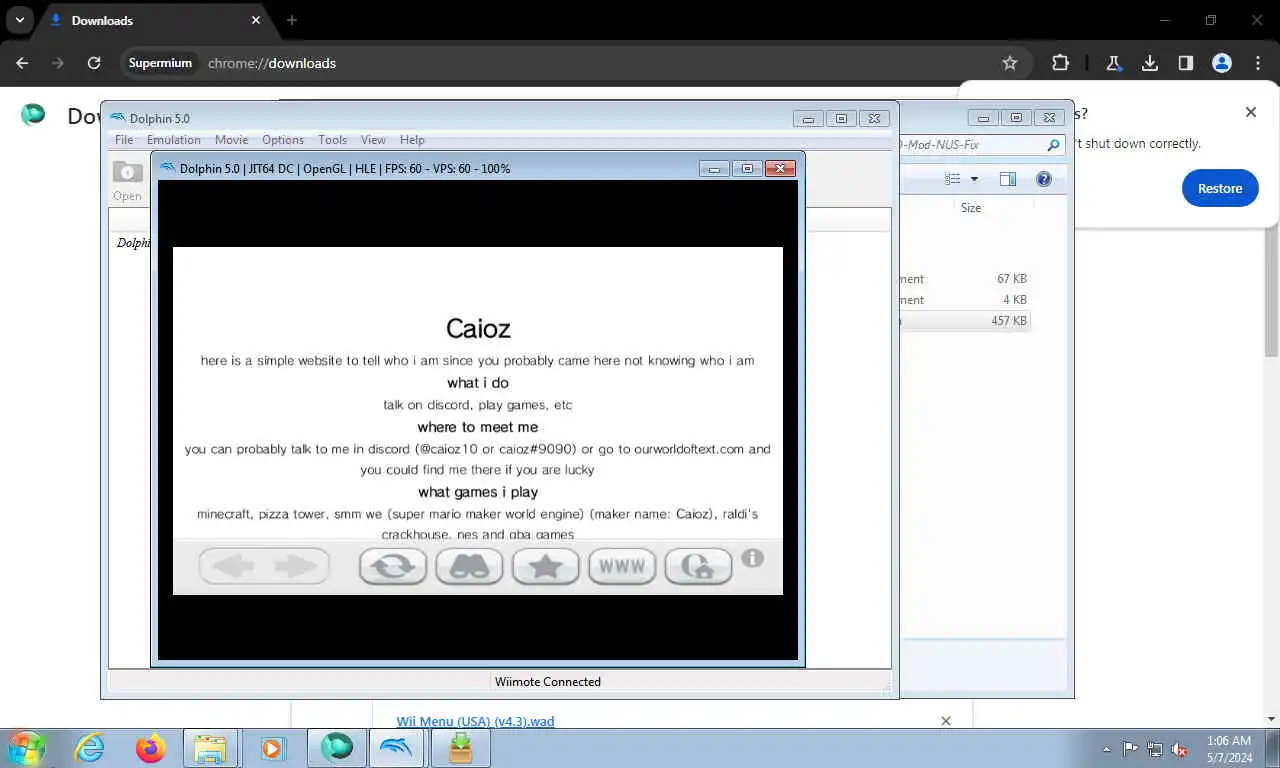This screenshot has width=1280, height=768.
Task: Open the Options menu in Dolphin
Action: pyautogui.click(x=283, y=140)
